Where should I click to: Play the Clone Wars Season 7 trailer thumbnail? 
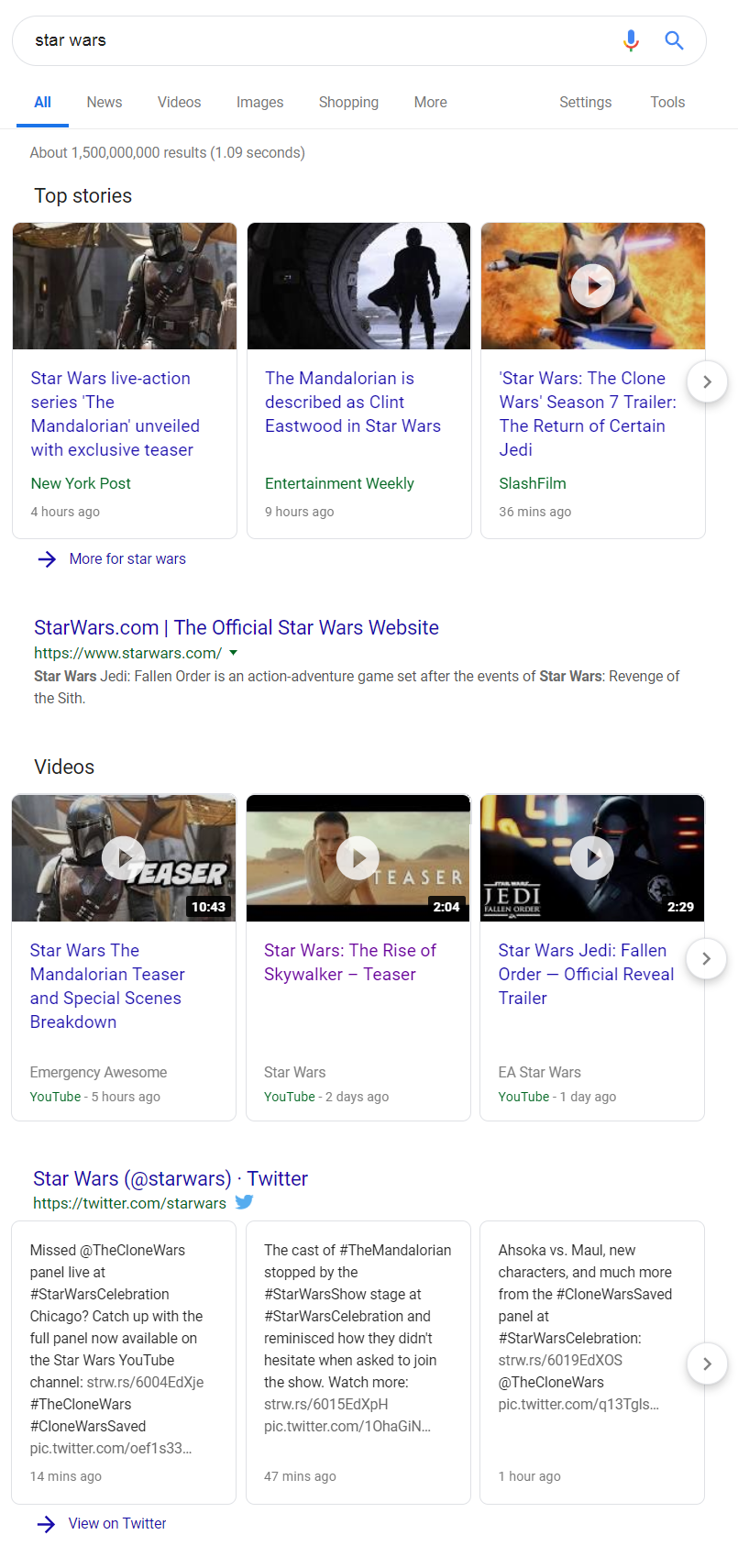(x=593, y=286)
